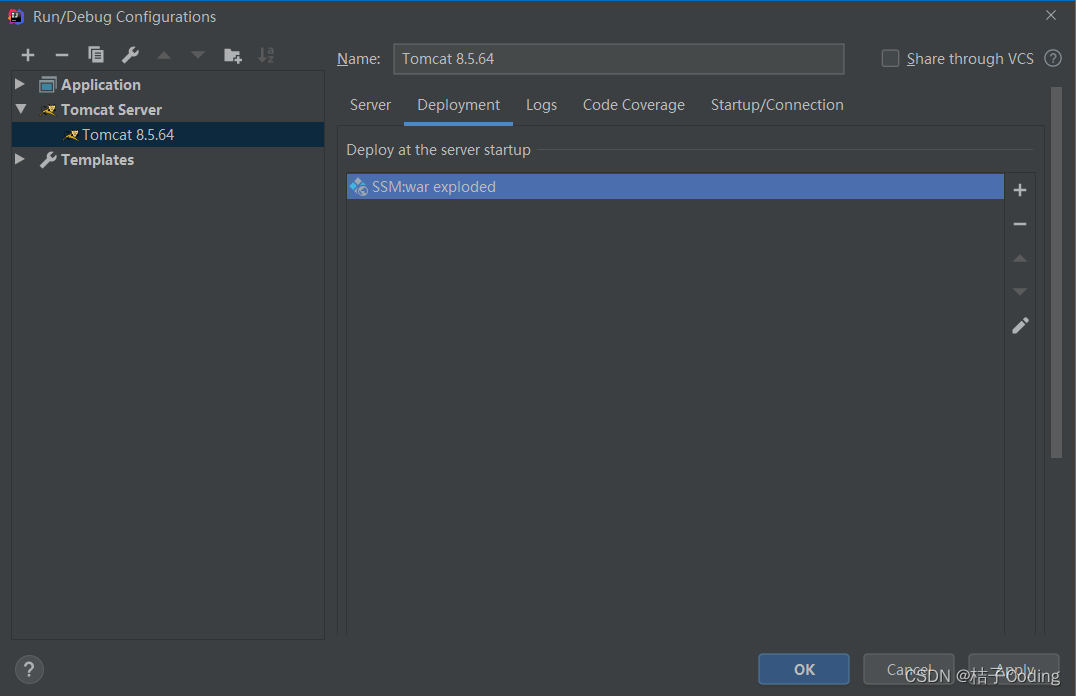1076x696 pixels.
Task: Enable the Share through VCS checkbox
Action: [890, 58]
